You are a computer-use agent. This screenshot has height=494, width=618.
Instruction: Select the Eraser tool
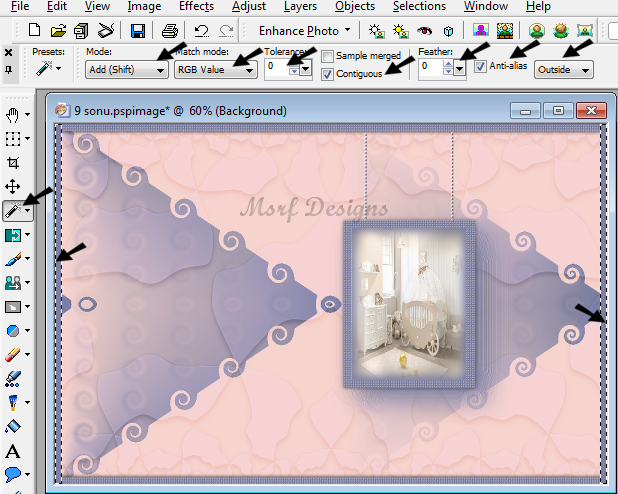tap(12, 354)
